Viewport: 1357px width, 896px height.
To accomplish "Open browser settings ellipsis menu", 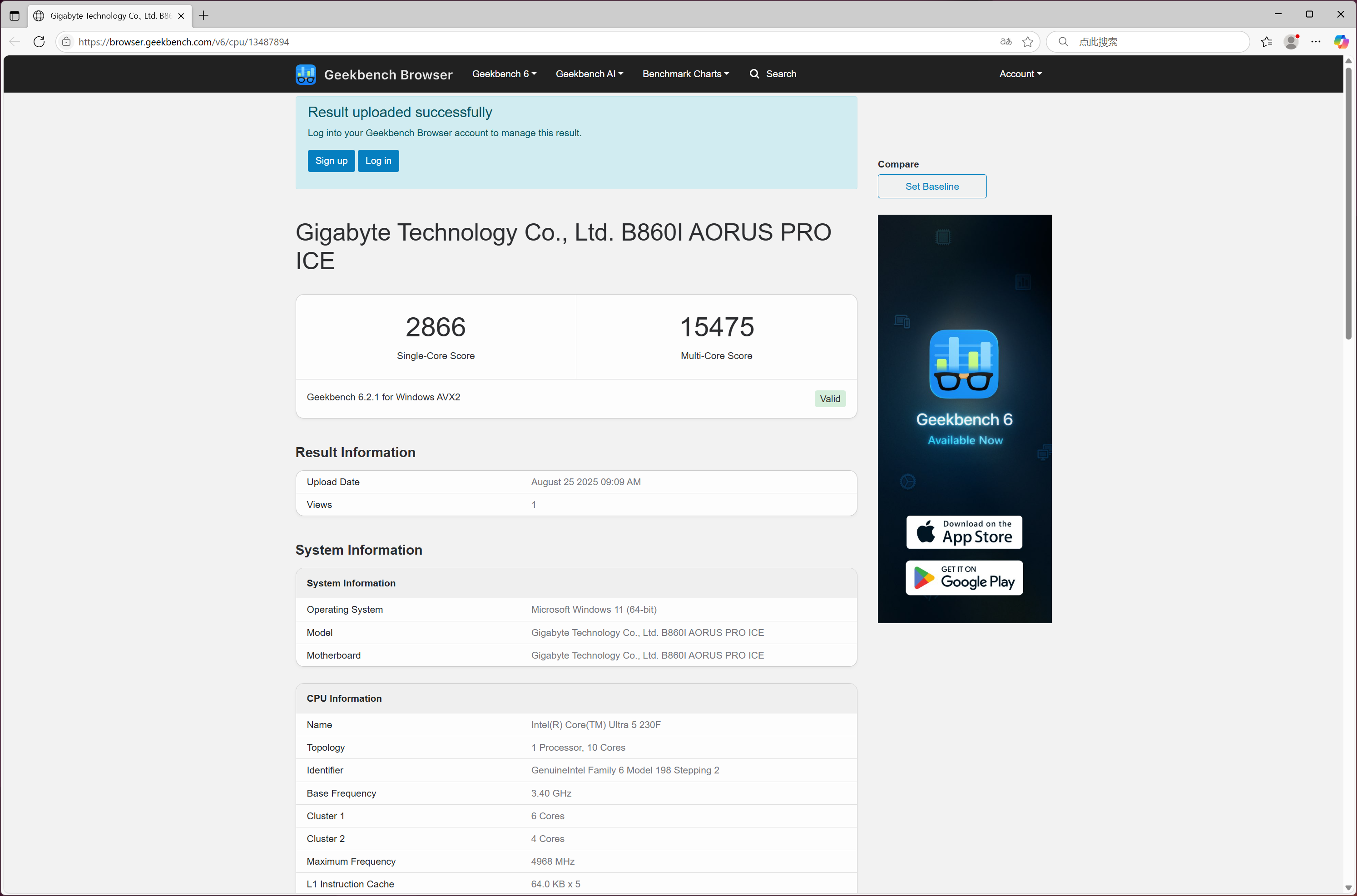I will pyautogui.click(x=1315, y=42).
